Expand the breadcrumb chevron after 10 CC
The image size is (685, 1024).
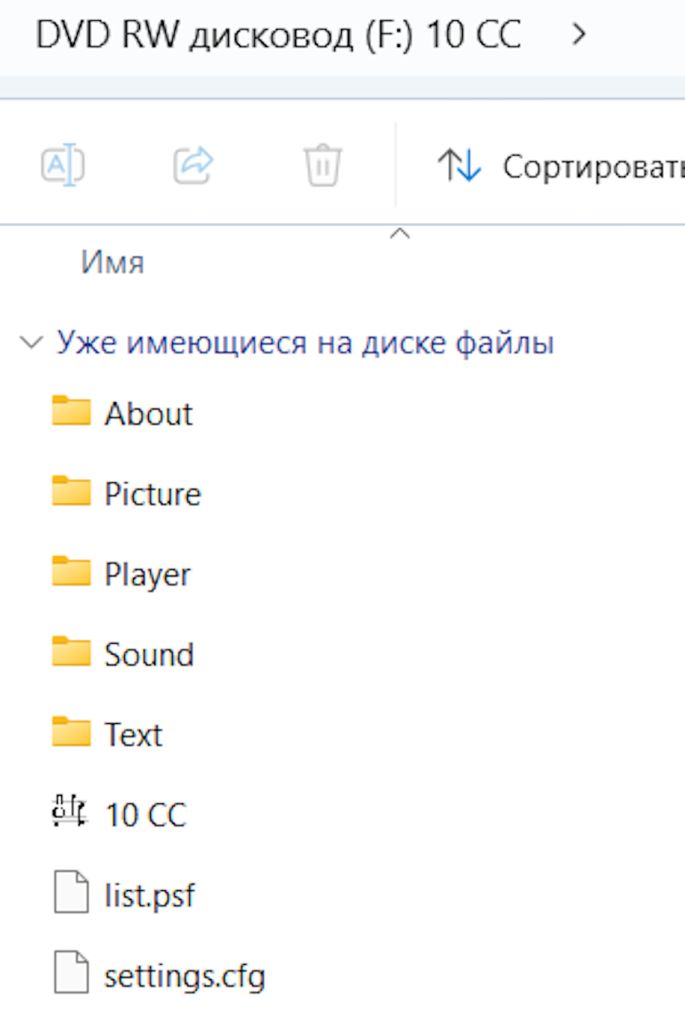(x=579, y=34)
